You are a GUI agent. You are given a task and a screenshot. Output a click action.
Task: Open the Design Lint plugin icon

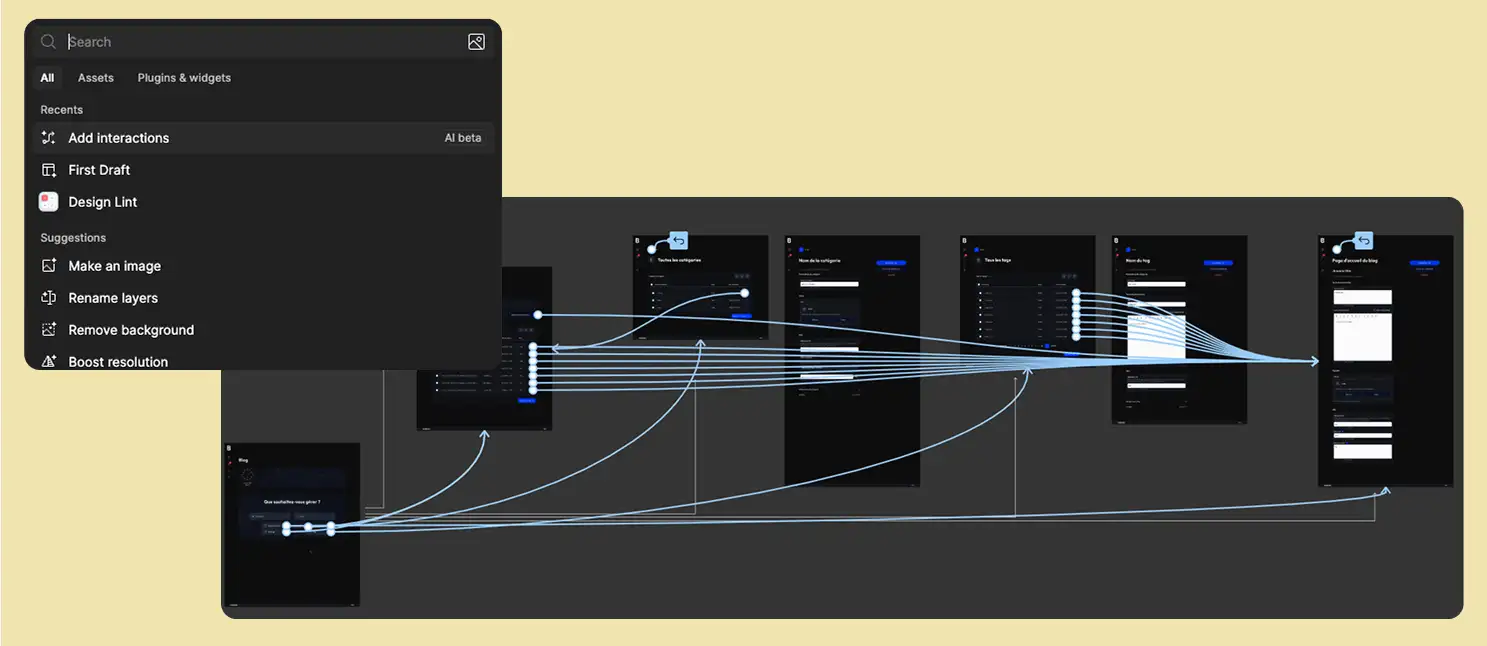point(48,202)
